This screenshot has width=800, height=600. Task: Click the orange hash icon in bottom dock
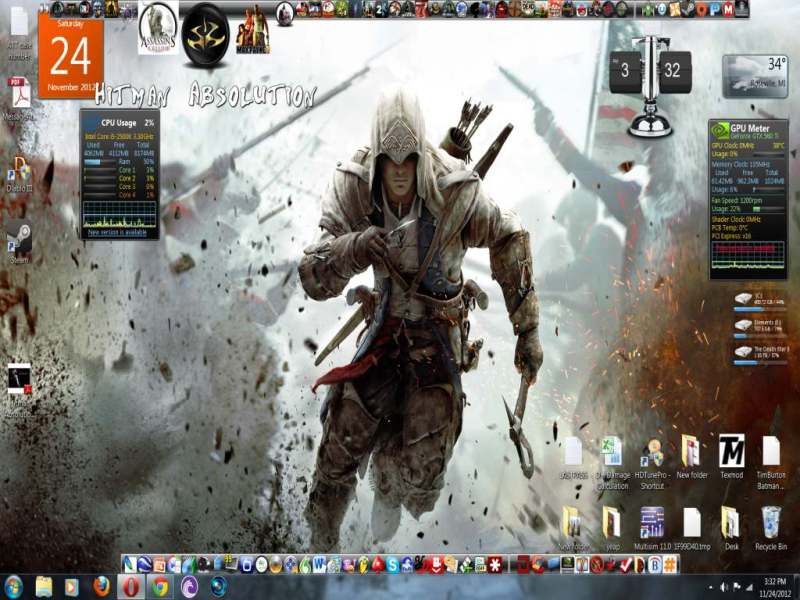[x=670, y=564]
